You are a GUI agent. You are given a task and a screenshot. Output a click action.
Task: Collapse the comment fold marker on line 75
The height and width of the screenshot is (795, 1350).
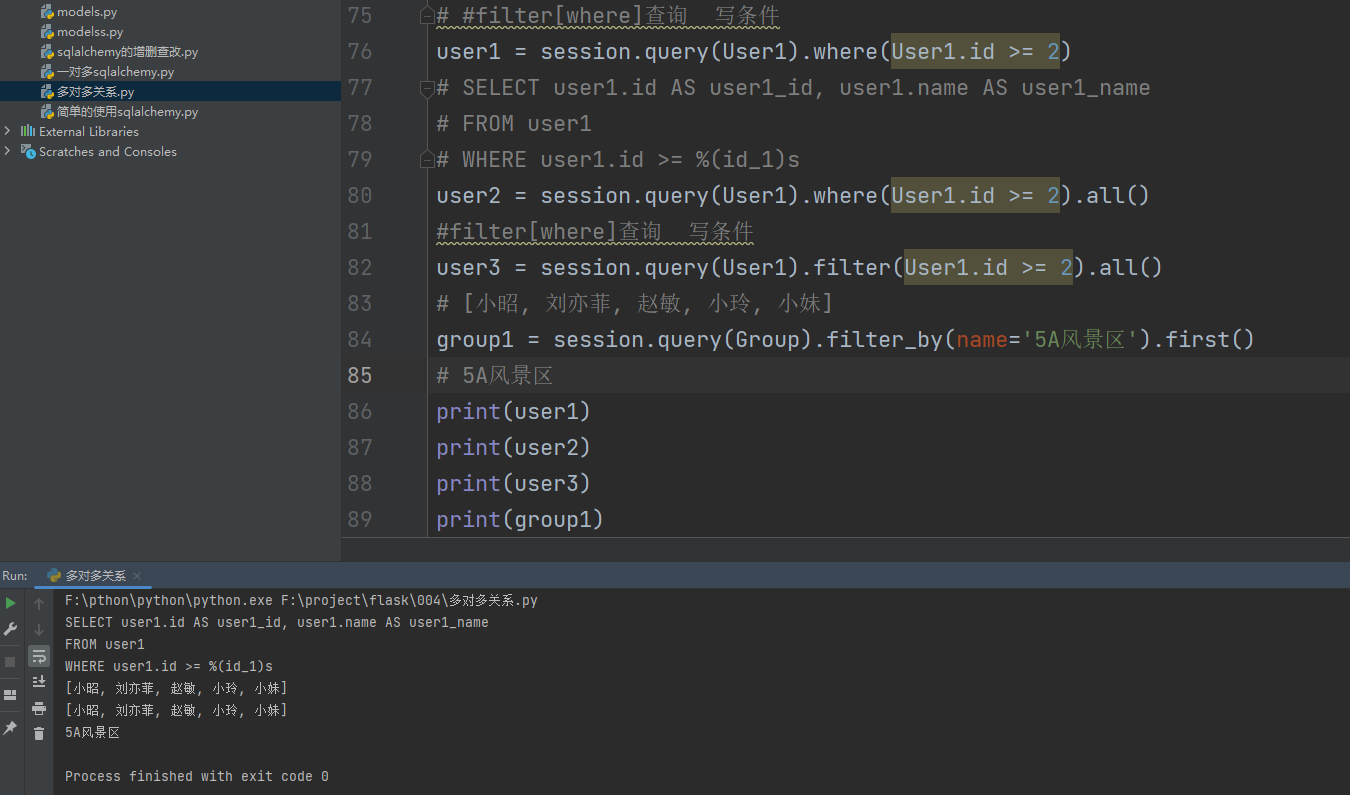click(x=427, y=16)
